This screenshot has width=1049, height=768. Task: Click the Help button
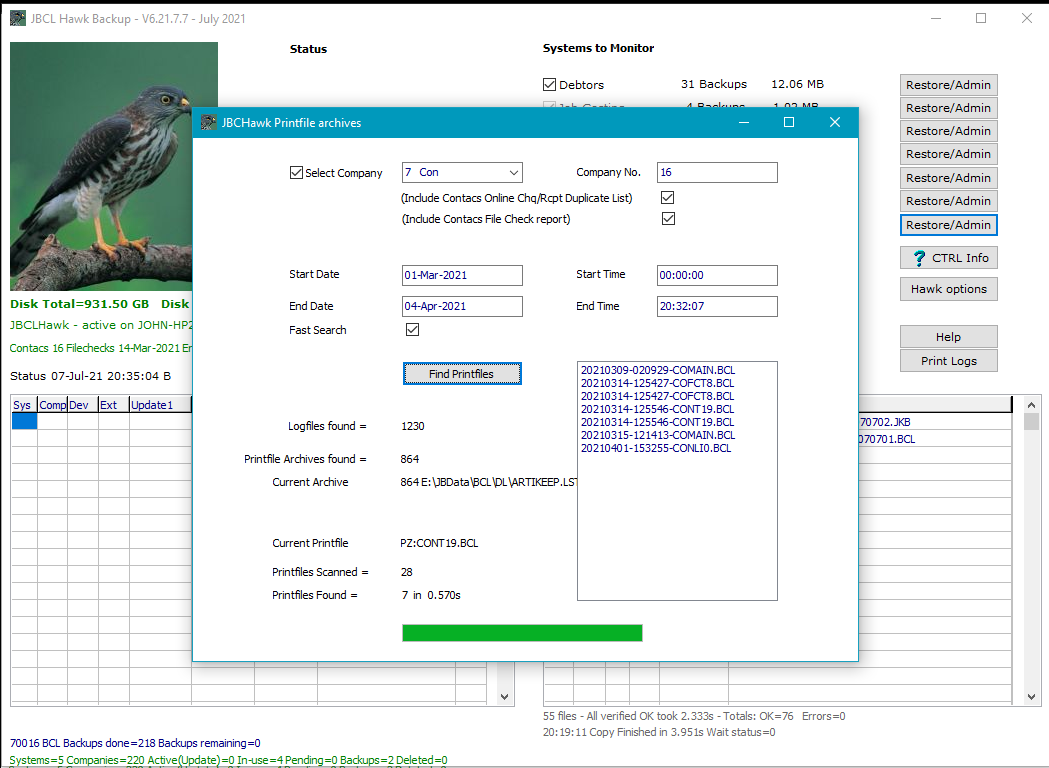948,336
